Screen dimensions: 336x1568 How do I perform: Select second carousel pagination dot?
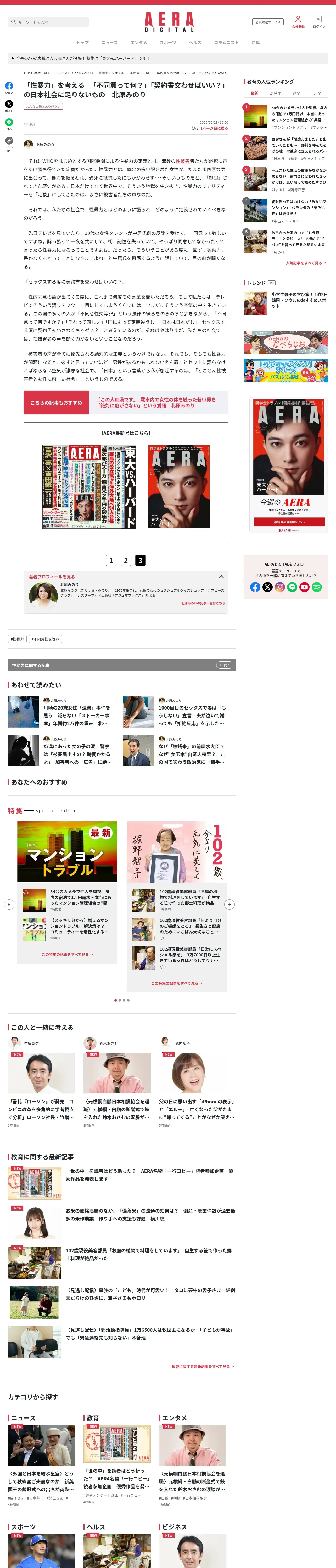120,1000
